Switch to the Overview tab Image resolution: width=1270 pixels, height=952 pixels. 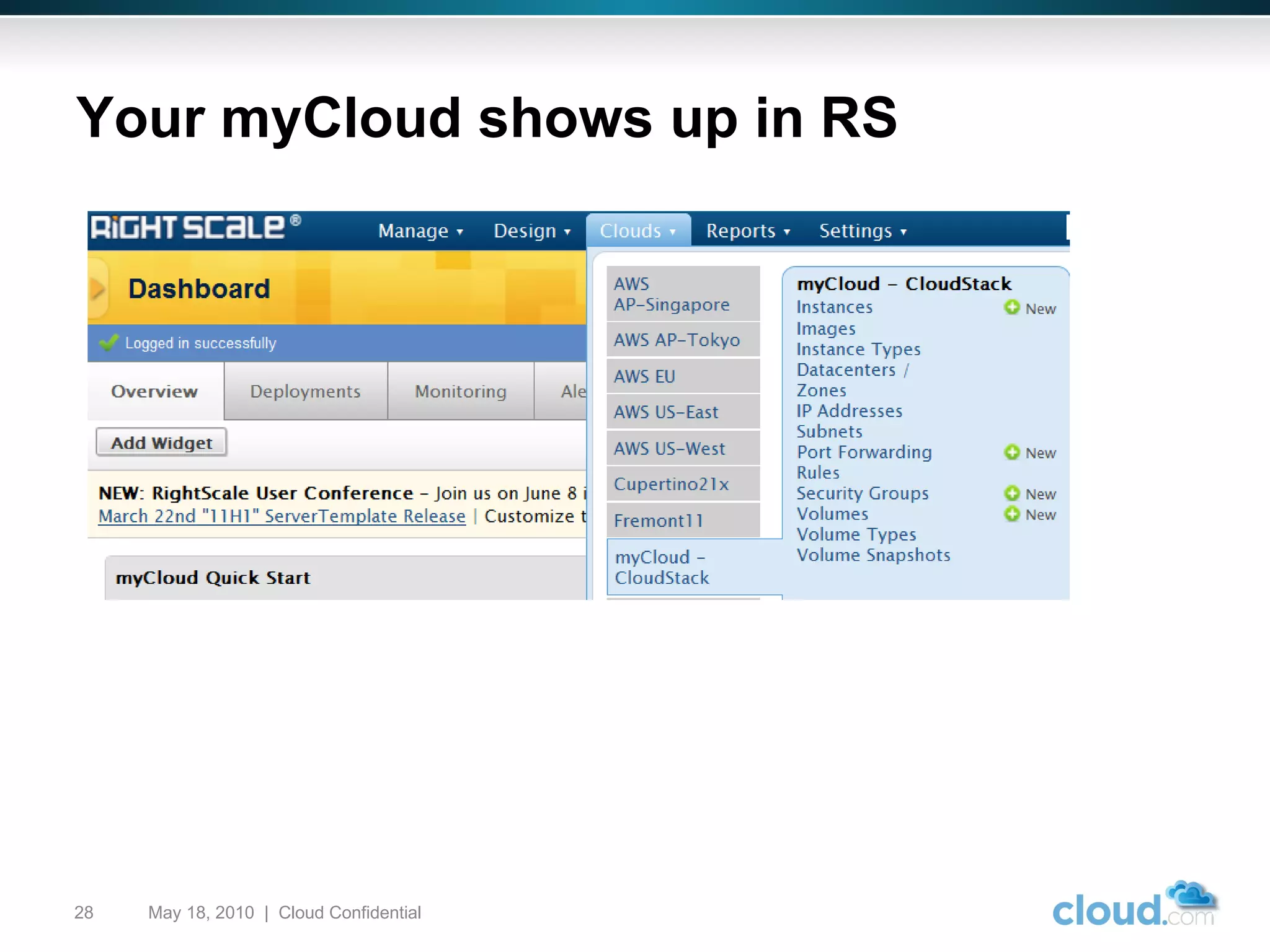tap(155, 391)
